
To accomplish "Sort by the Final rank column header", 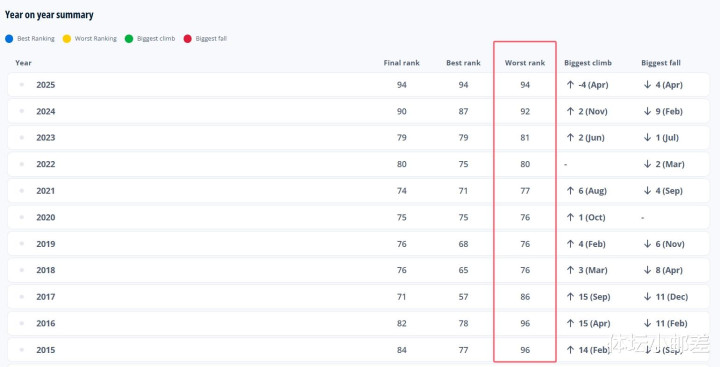I will pyautogui.click(x=402, y=63).
